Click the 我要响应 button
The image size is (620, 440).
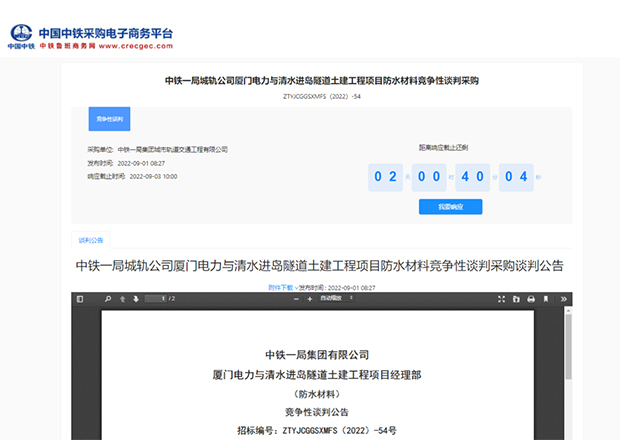point(450,207)
